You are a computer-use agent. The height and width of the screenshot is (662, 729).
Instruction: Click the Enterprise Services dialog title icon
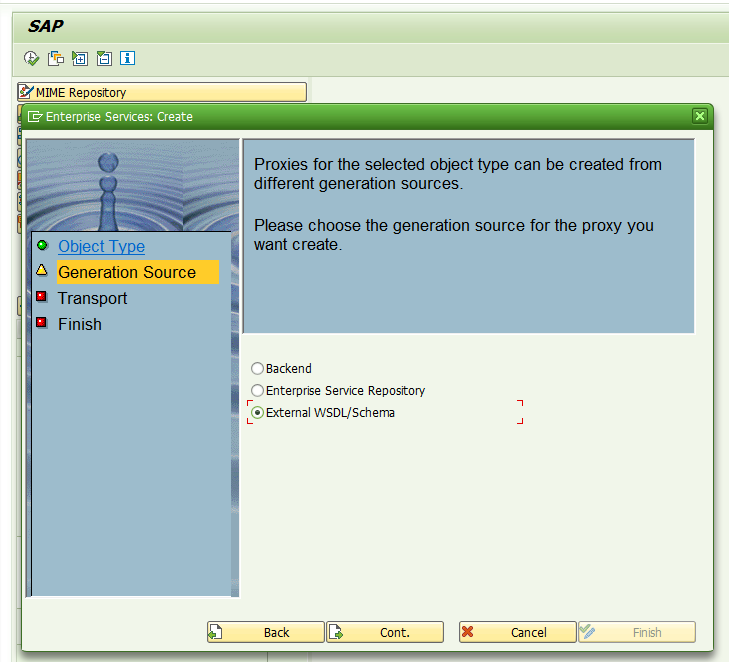35,117
